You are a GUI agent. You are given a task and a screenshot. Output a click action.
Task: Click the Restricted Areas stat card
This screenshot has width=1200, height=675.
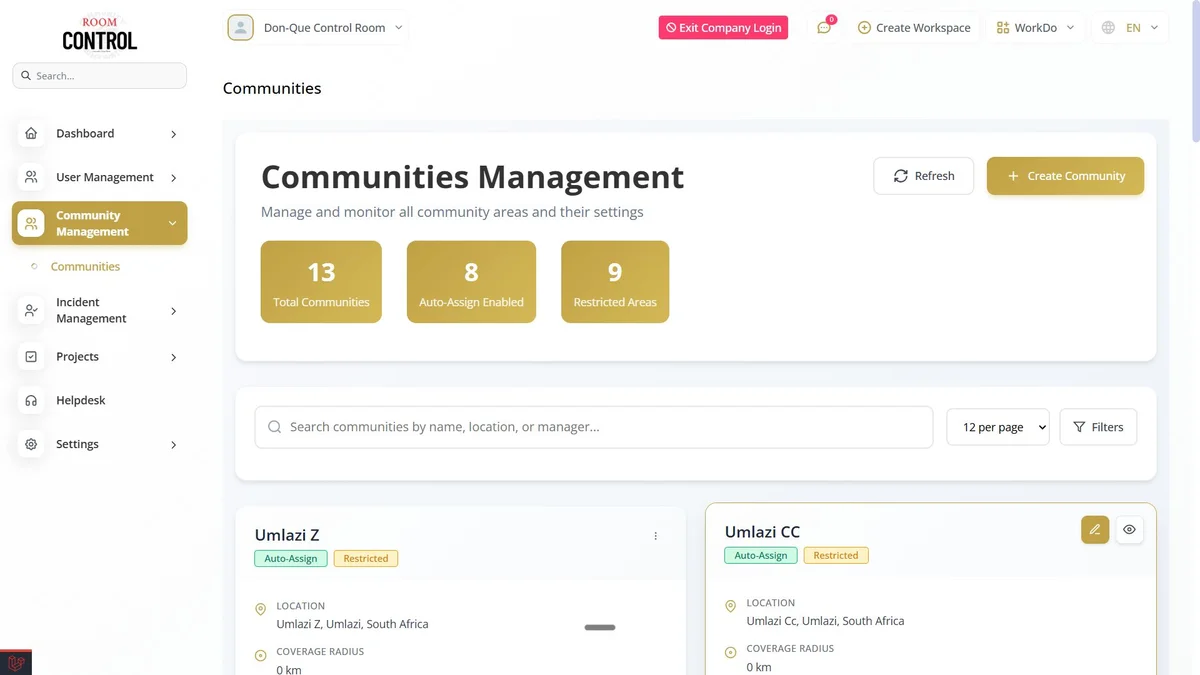tap(615, 282)
